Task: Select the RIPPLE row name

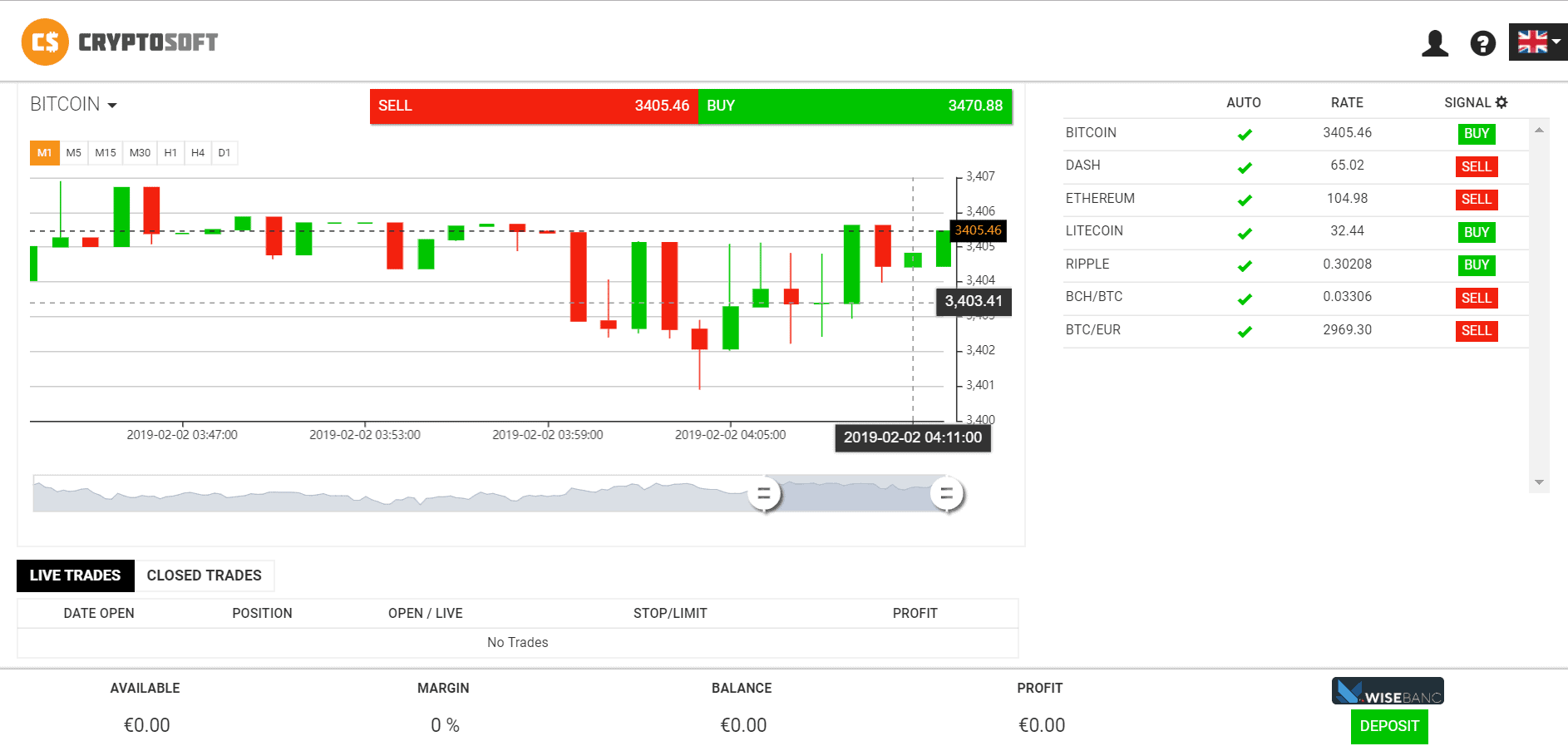Action: click(1087, 264)
